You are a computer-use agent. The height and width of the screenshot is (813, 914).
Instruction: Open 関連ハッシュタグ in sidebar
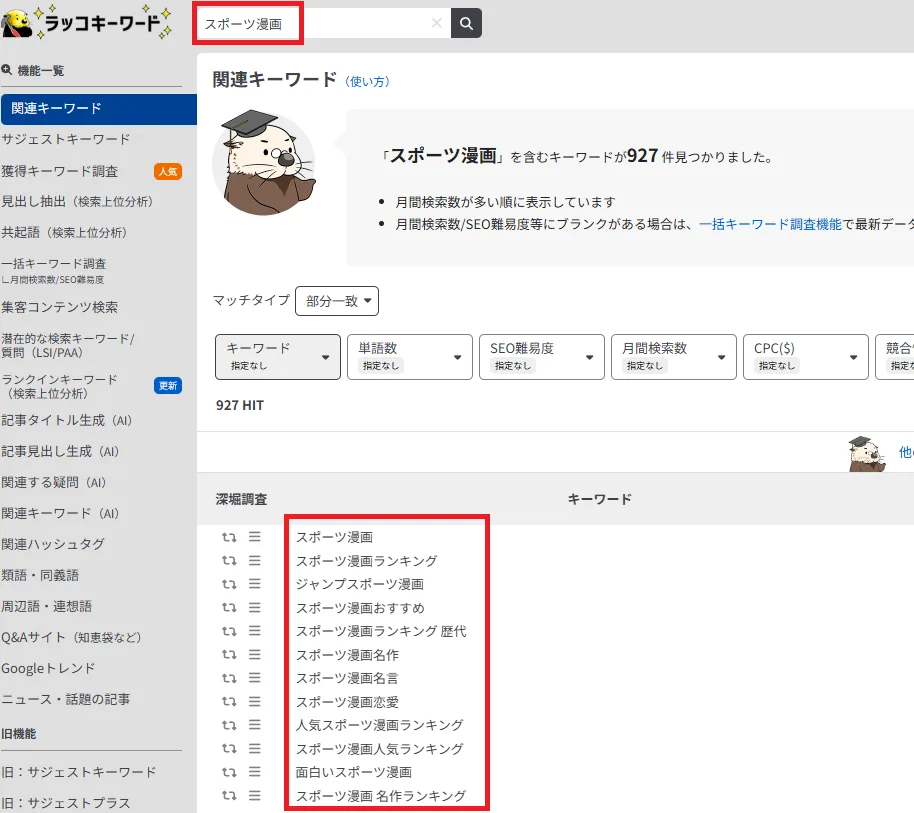(x=53, y=544)
